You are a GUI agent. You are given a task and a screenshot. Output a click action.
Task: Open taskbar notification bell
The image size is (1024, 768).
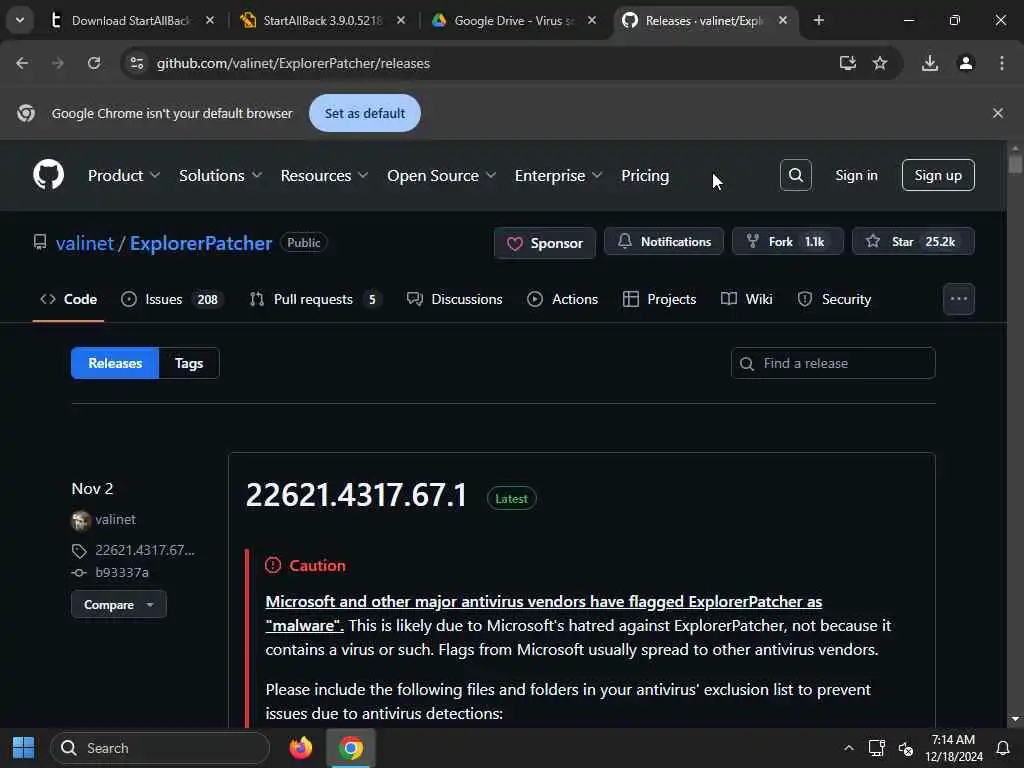point(1002,748)
